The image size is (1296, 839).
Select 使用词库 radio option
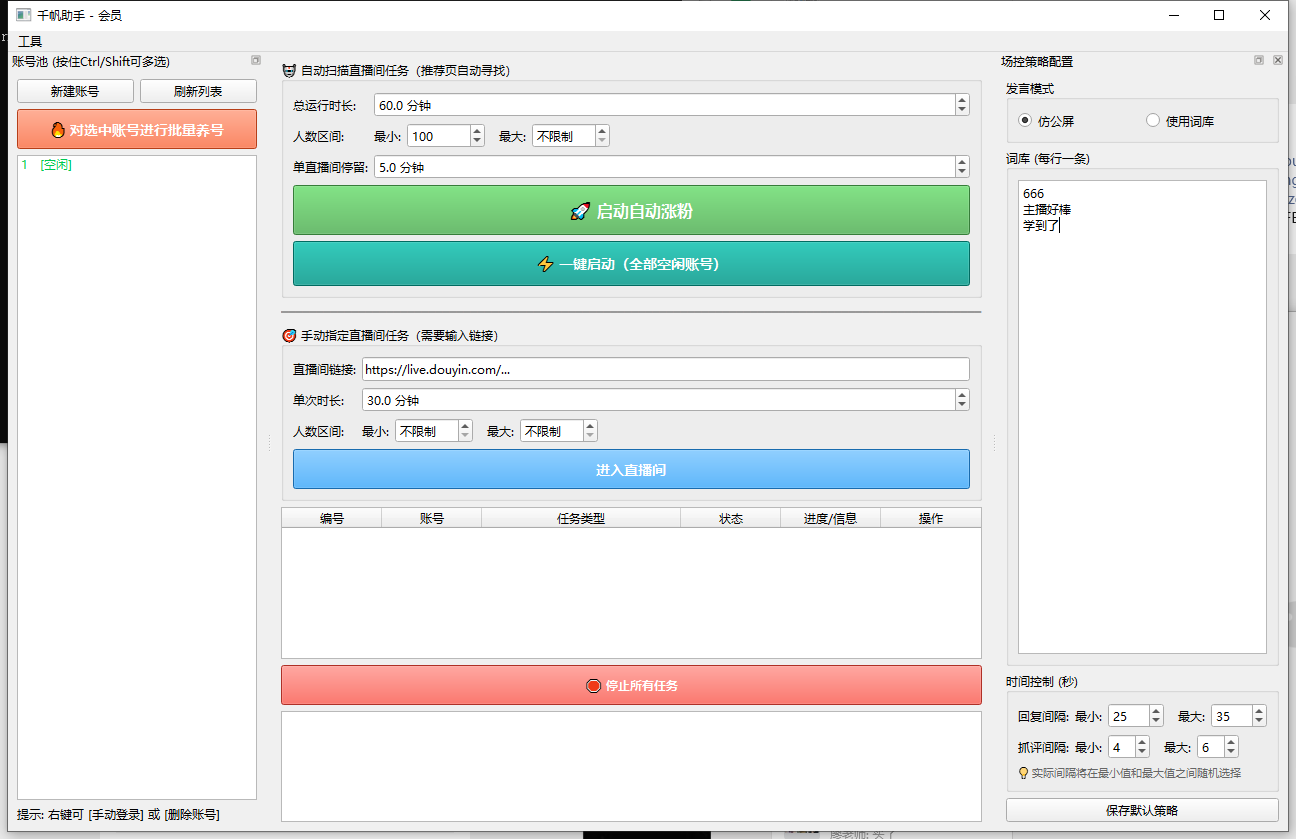(x=1153, y=121)
